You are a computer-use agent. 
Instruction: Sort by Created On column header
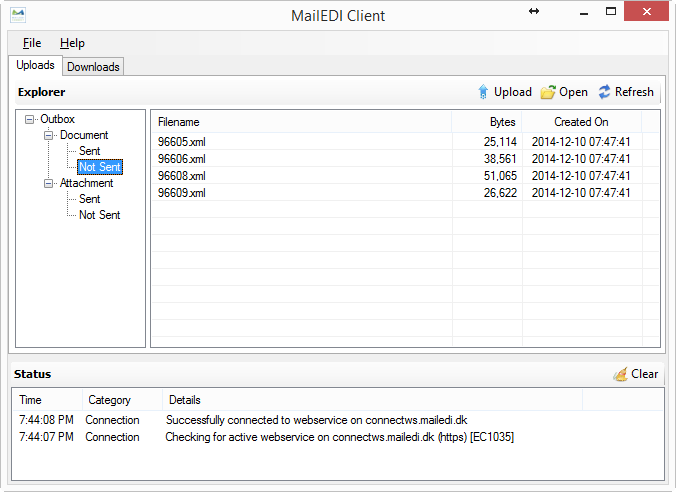(582, 122)
